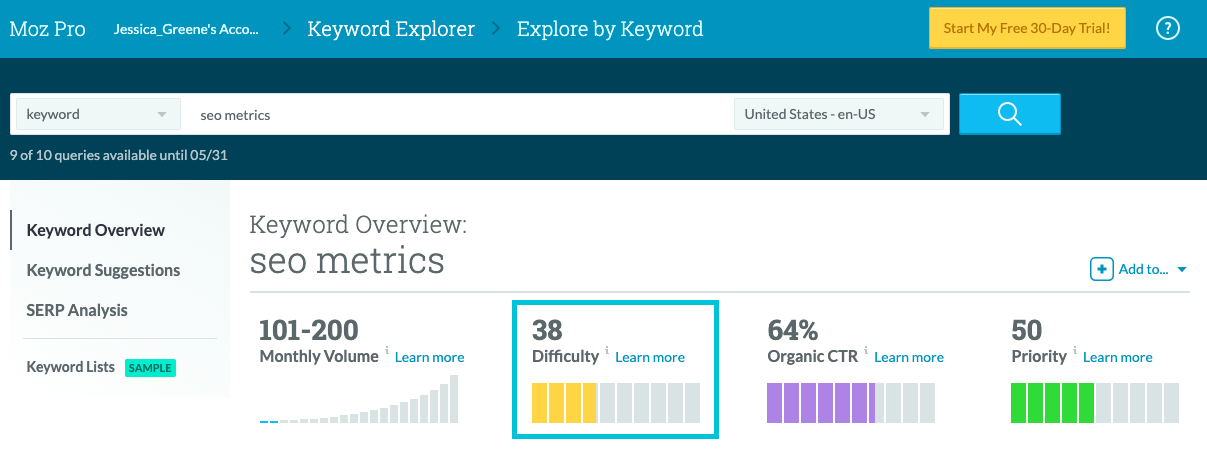Click the 101-200 monthly volume value
Viewport: 1207px width, 450px height.
(309, 329)
